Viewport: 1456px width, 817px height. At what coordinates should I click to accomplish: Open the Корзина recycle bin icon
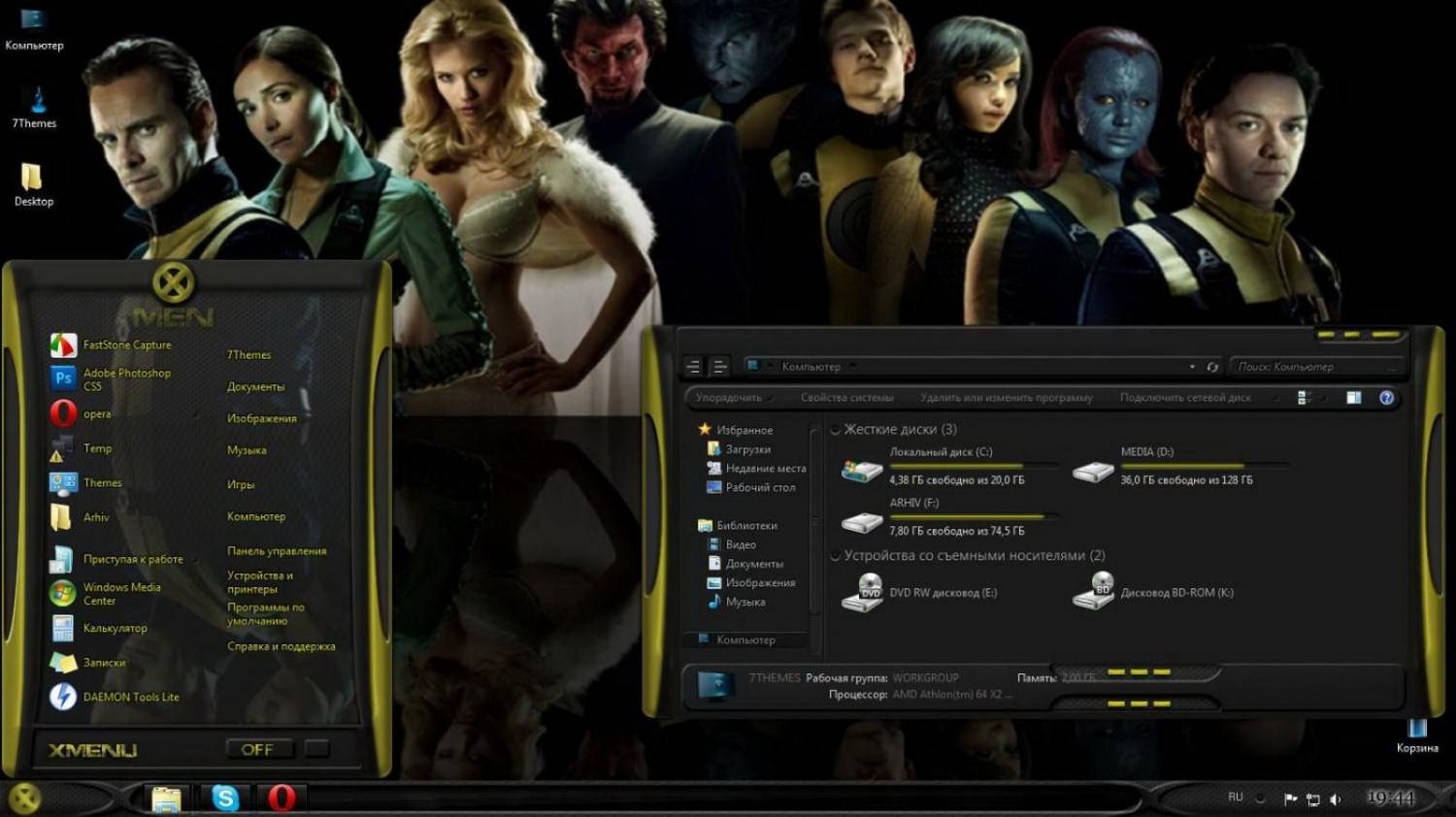pos(1417,731)
